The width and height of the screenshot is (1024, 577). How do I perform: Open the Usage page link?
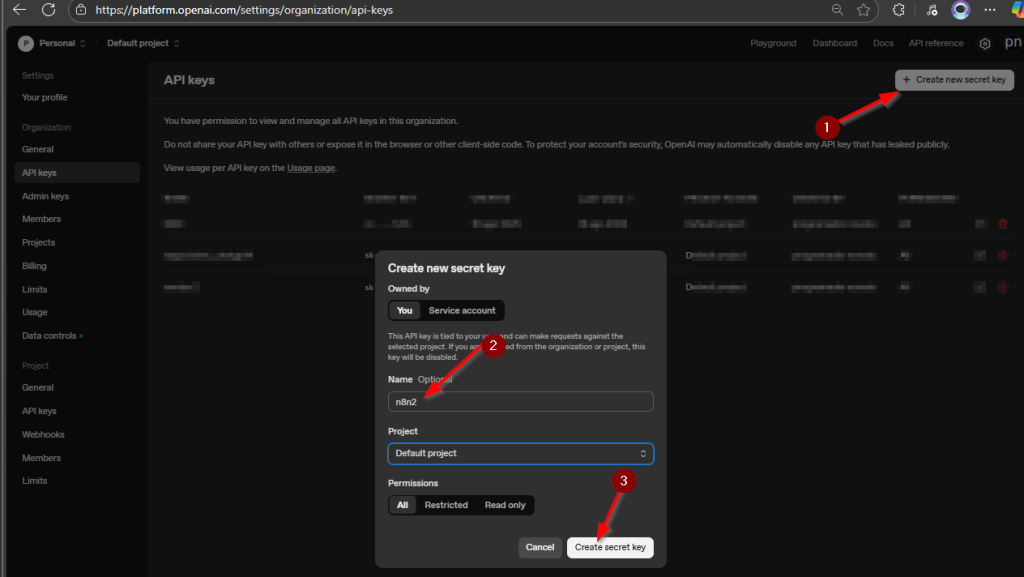(x=311, y=168)
